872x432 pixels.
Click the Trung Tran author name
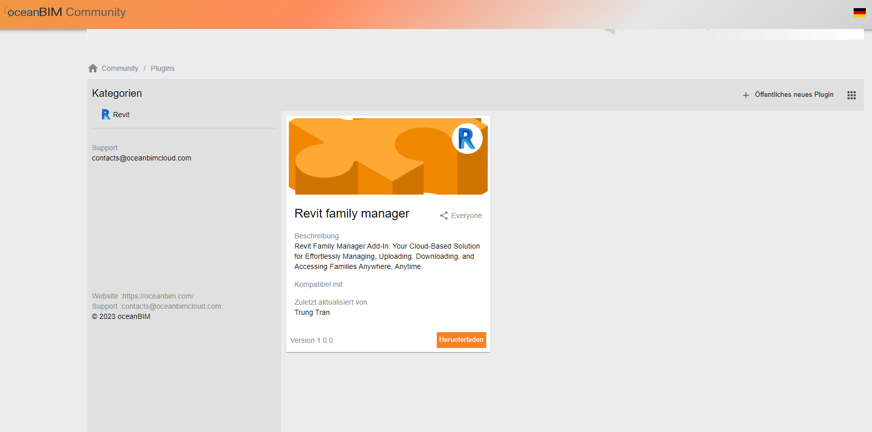tap(312, 312)
